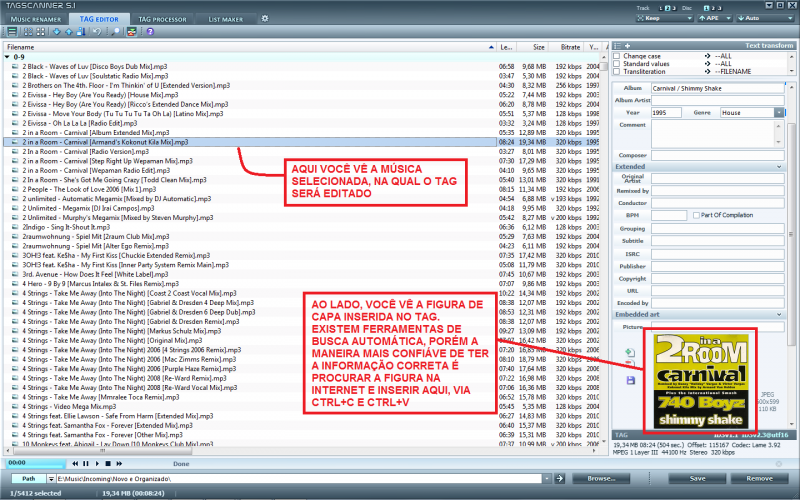Click the rewind playback button
This screenshot has width=800, height=500.
click(75, 464)
